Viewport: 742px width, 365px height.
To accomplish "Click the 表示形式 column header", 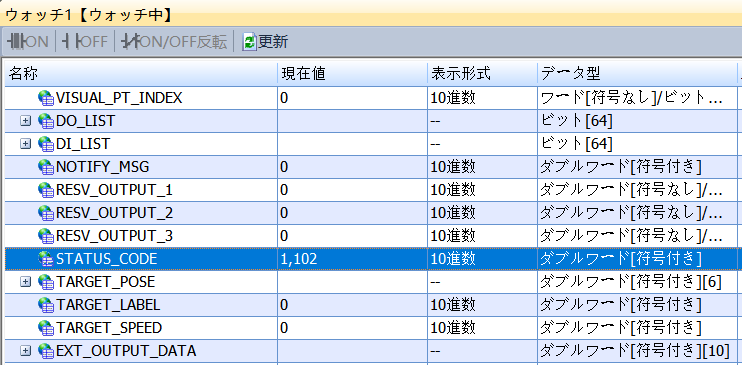I will pos(482,74).
